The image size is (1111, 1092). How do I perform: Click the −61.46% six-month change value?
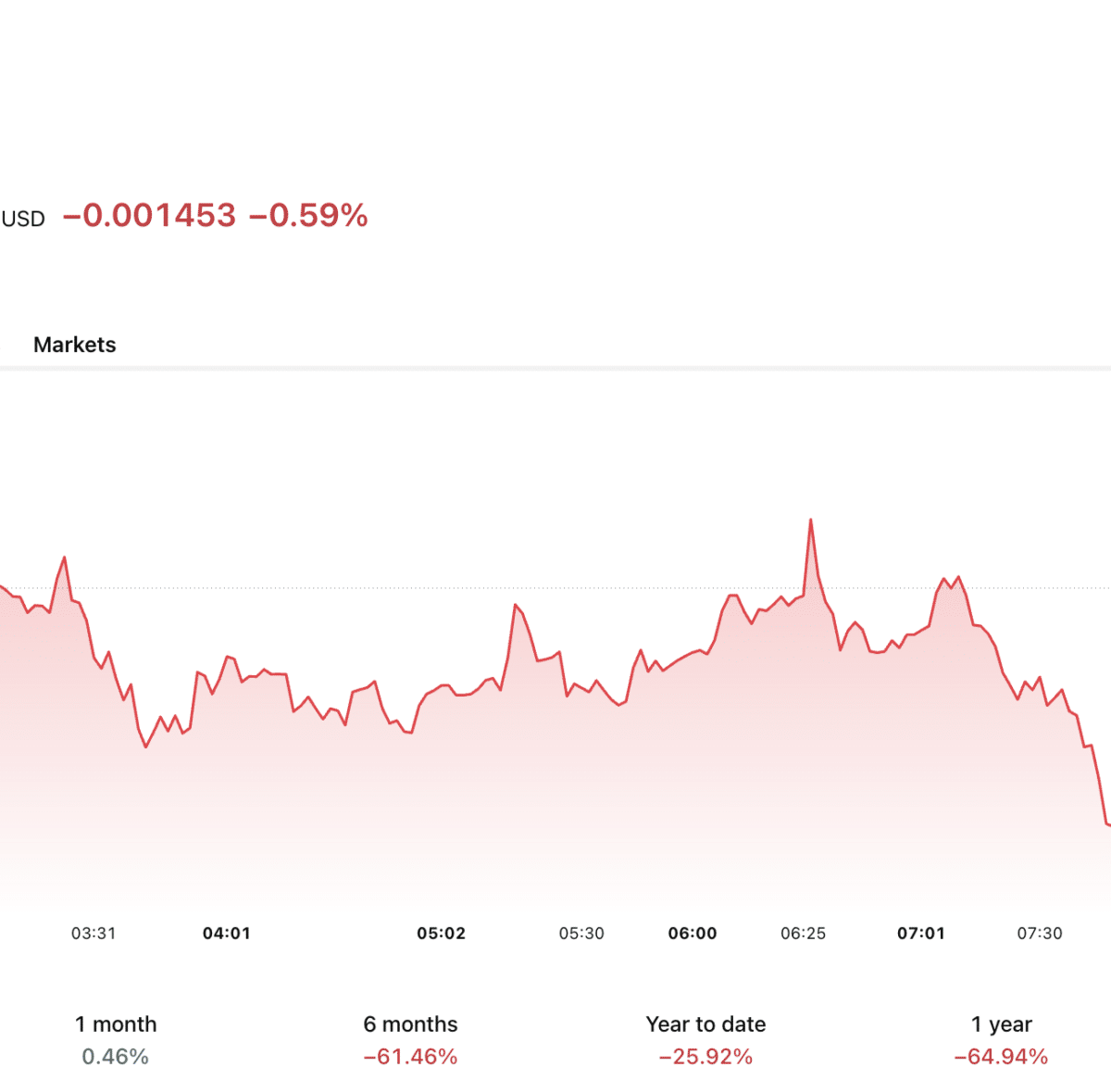coord(410,1057)
